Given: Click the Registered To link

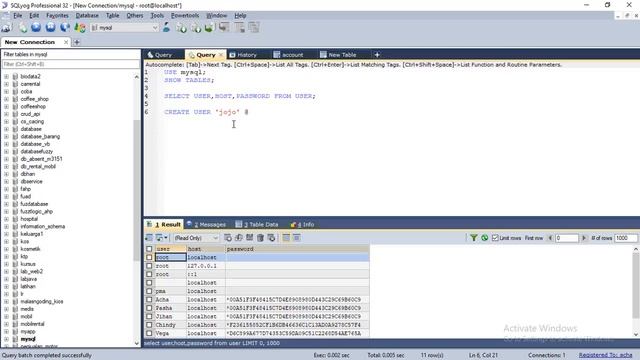Looking at the screenshot, I should point(605,356).
